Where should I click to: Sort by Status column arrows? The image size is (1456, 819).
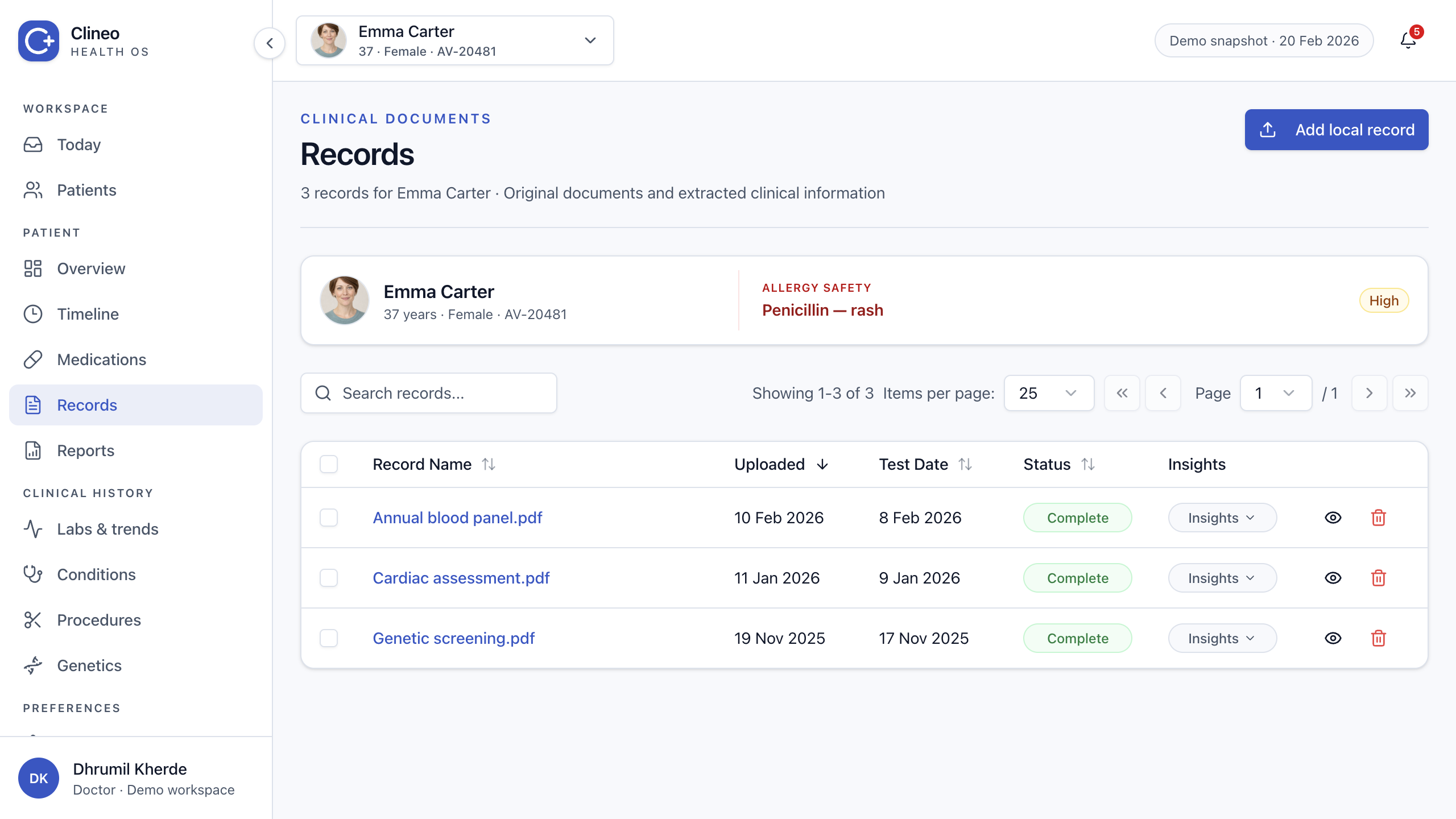1088,464
